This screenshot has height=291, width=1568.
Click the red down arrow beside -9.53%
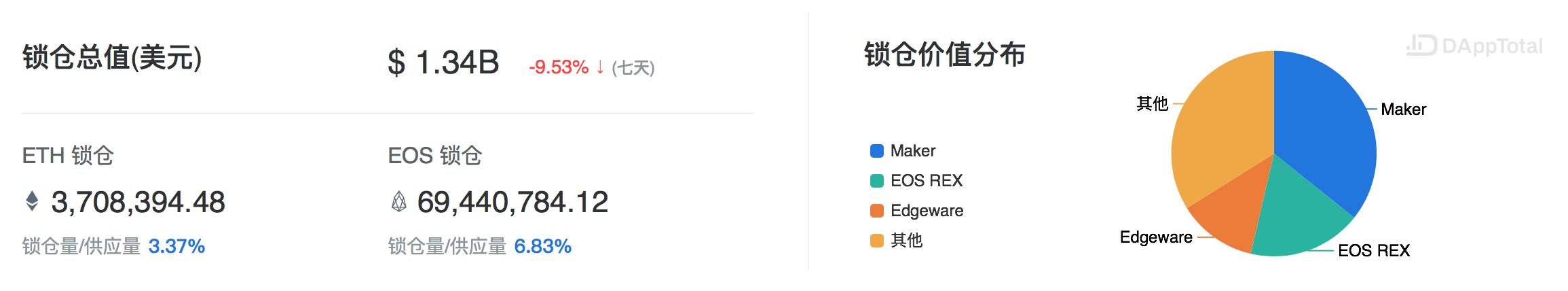point(600,67)
